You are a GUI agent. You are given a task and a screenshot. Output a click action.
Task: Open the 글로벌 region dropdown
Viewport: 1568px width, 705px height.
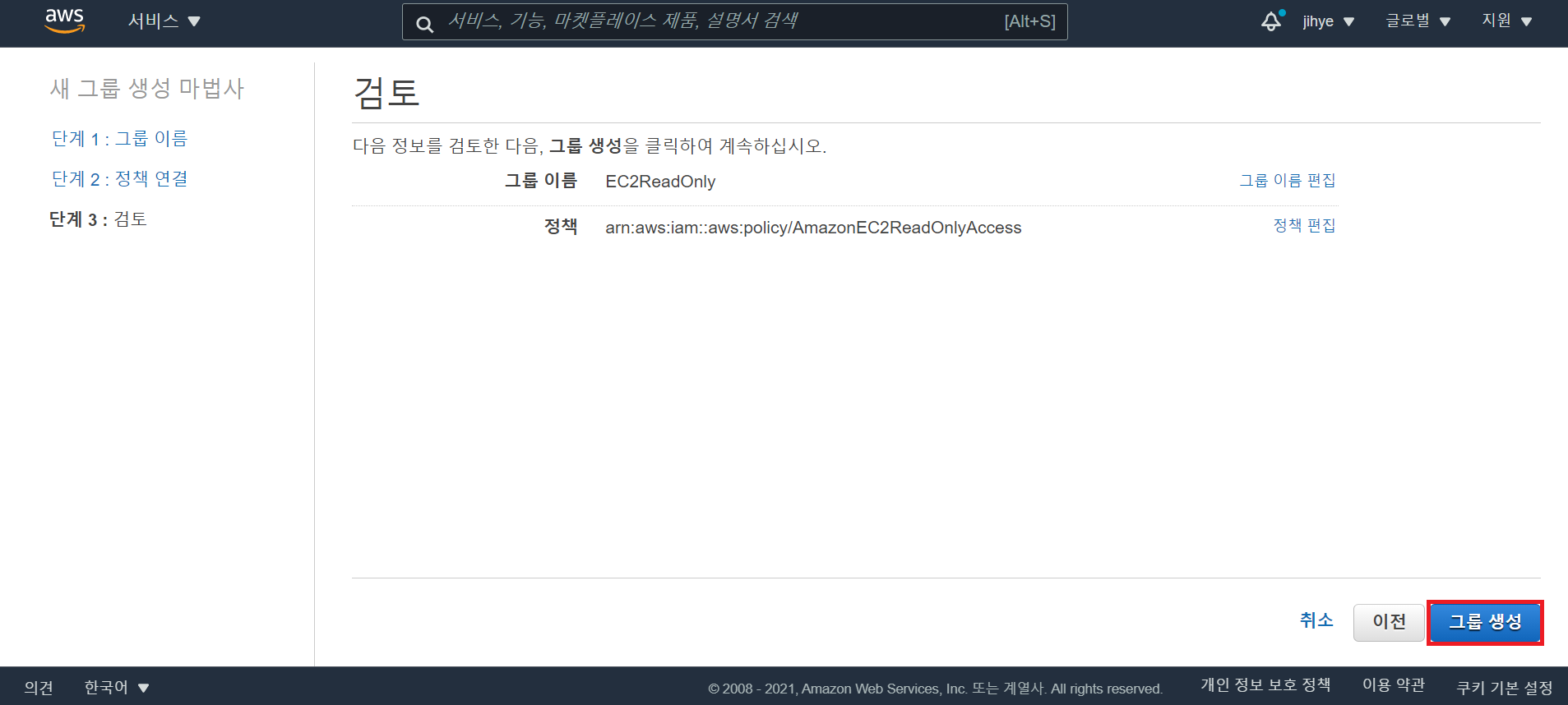1418,21
